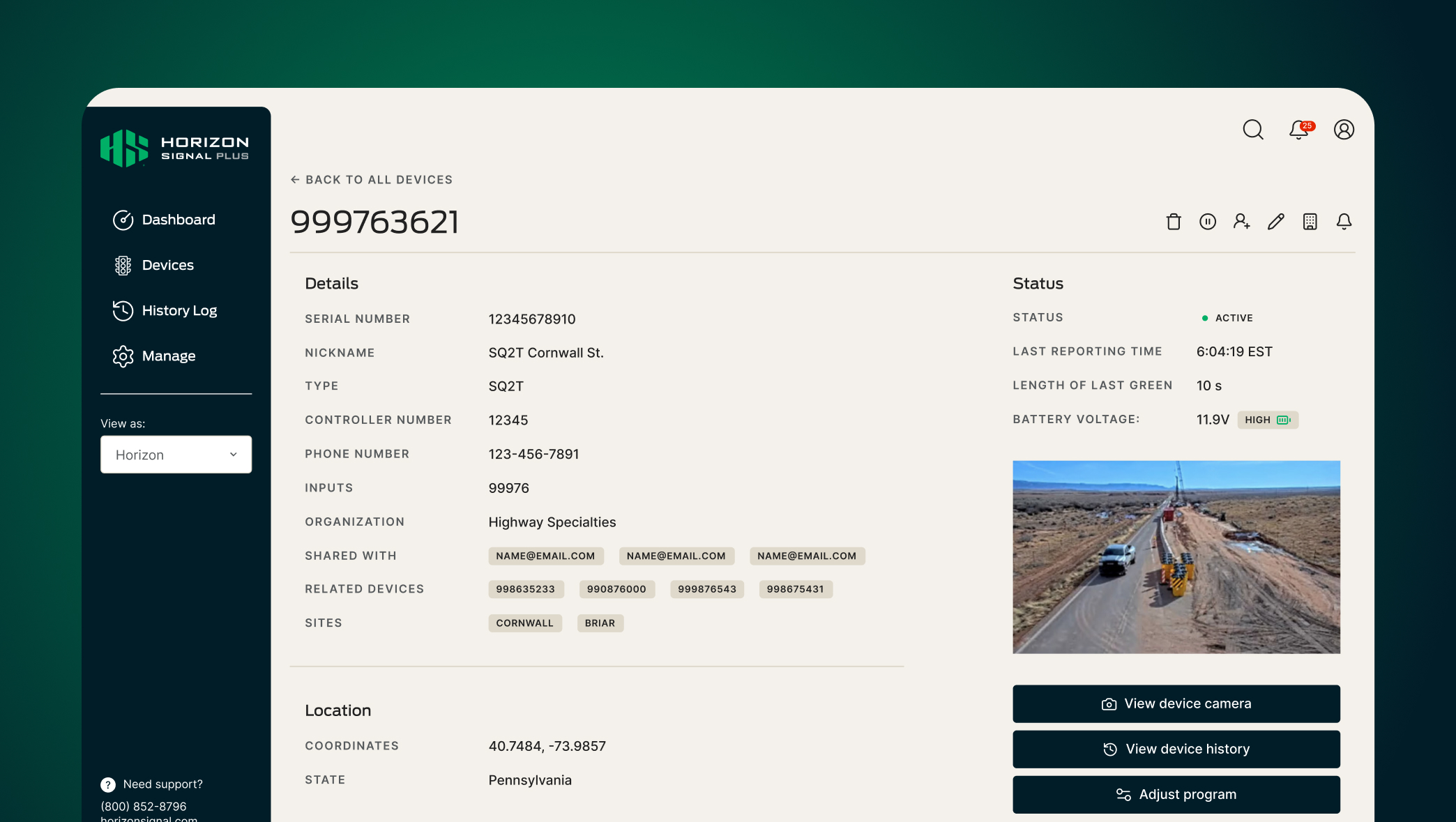The width and height of the screenshot is (1456, 822).
Task: Delete device using the trash icon
Action: click(1173, 221)
